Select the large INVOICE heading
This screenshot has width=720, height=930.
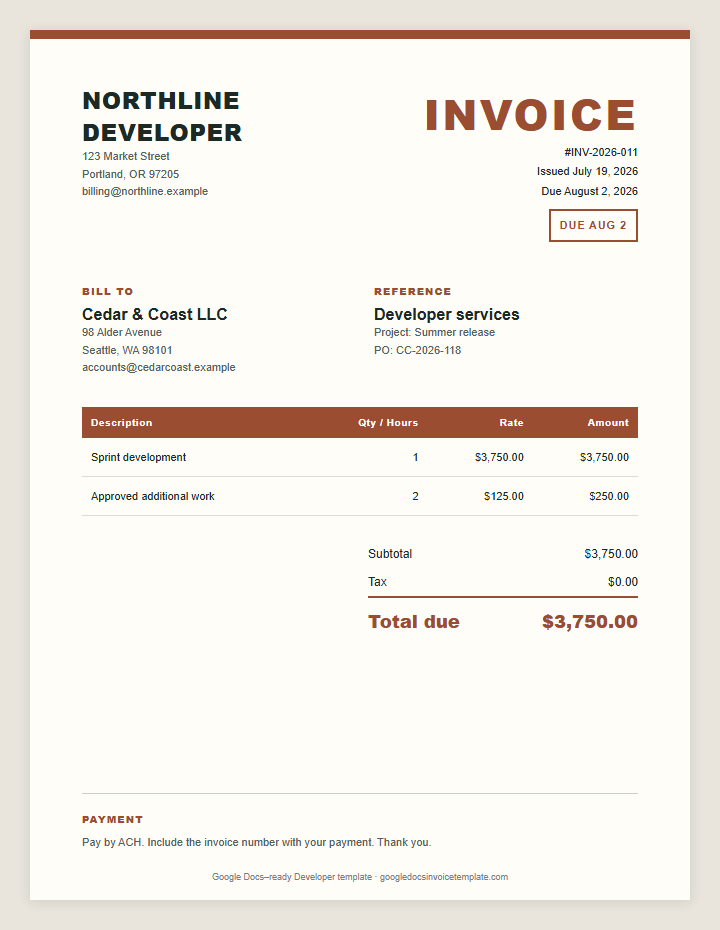pos(531,115)
